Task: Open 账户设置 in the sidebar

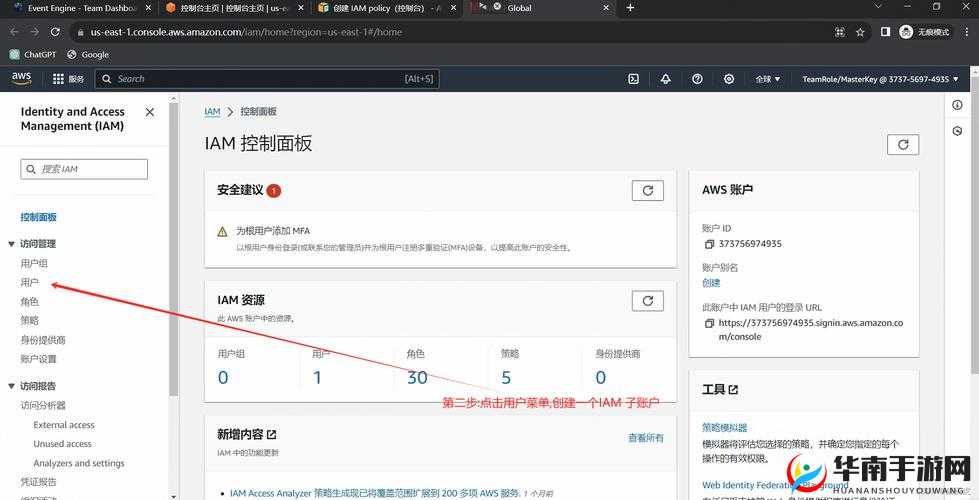Action: tap(39, 359)
